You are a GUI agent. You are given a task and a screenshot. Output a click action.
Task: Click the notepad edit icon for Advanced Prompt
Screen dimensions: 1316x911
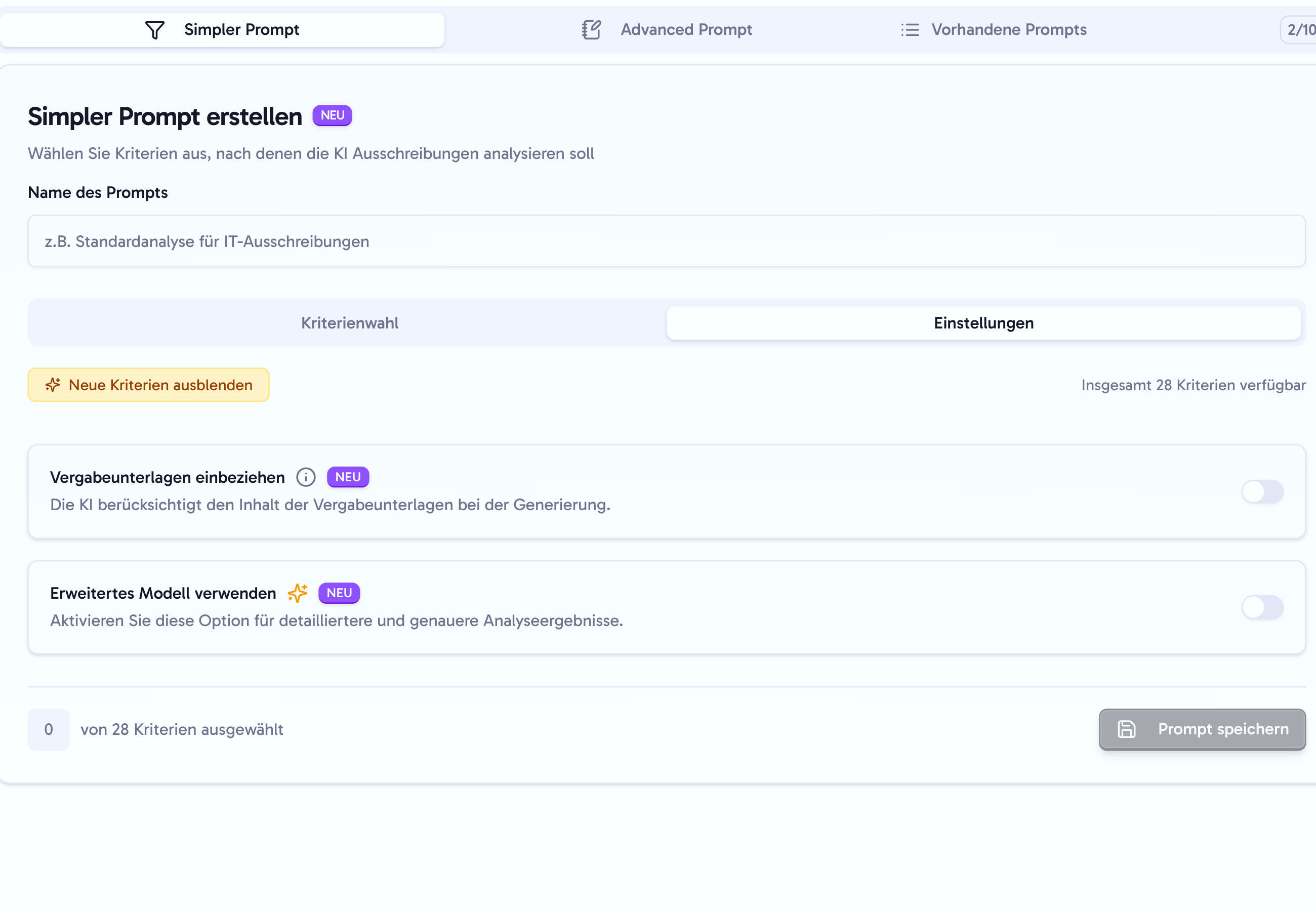591,30
